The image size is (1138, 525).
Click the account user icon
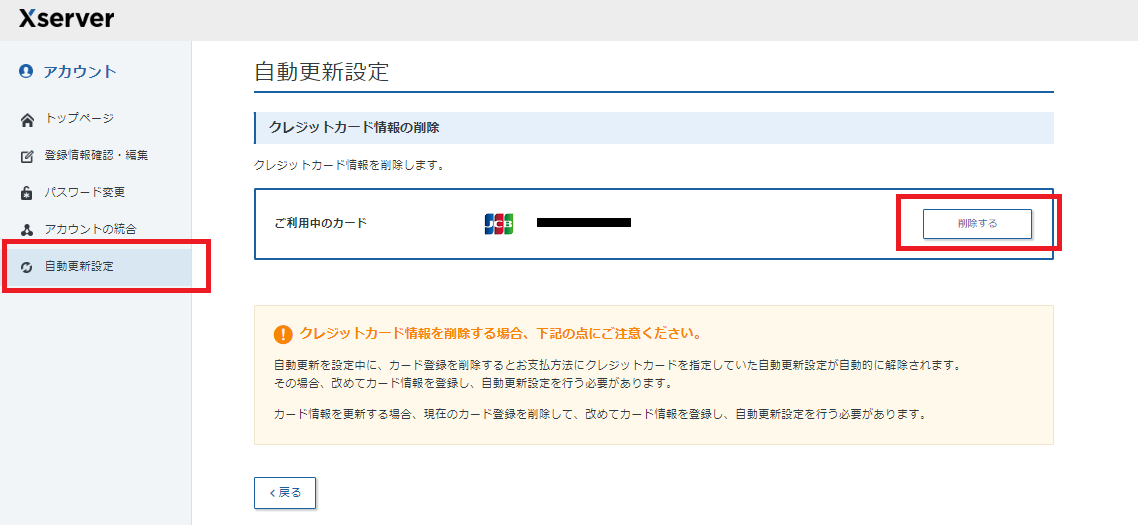(26, 71)
